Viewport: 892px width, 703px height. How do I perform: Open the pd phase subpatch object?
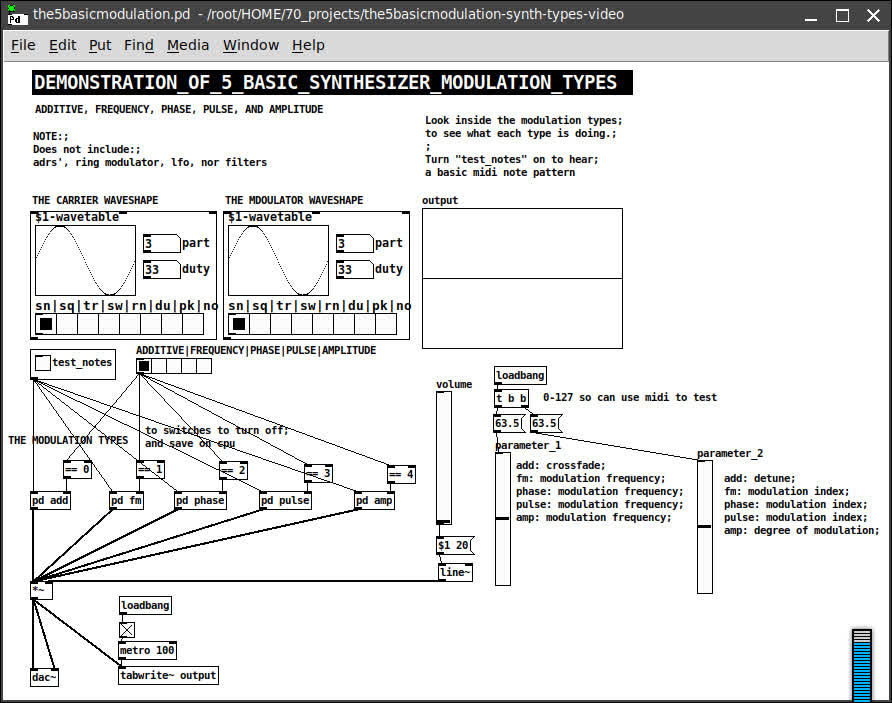point(200,501)
